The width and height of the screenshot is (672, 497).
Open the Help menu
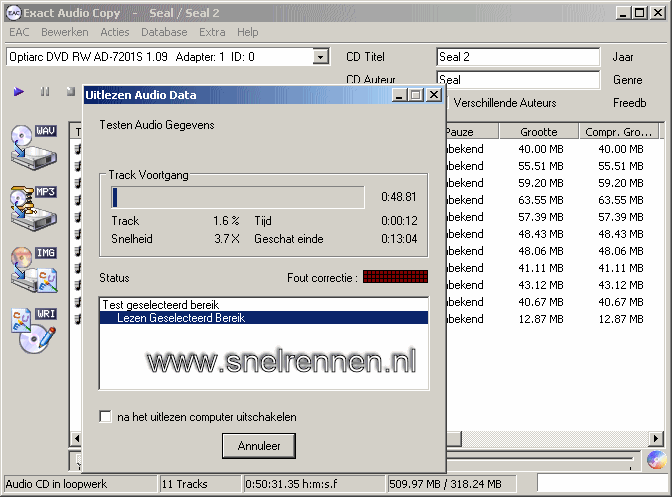pos(248,32)
